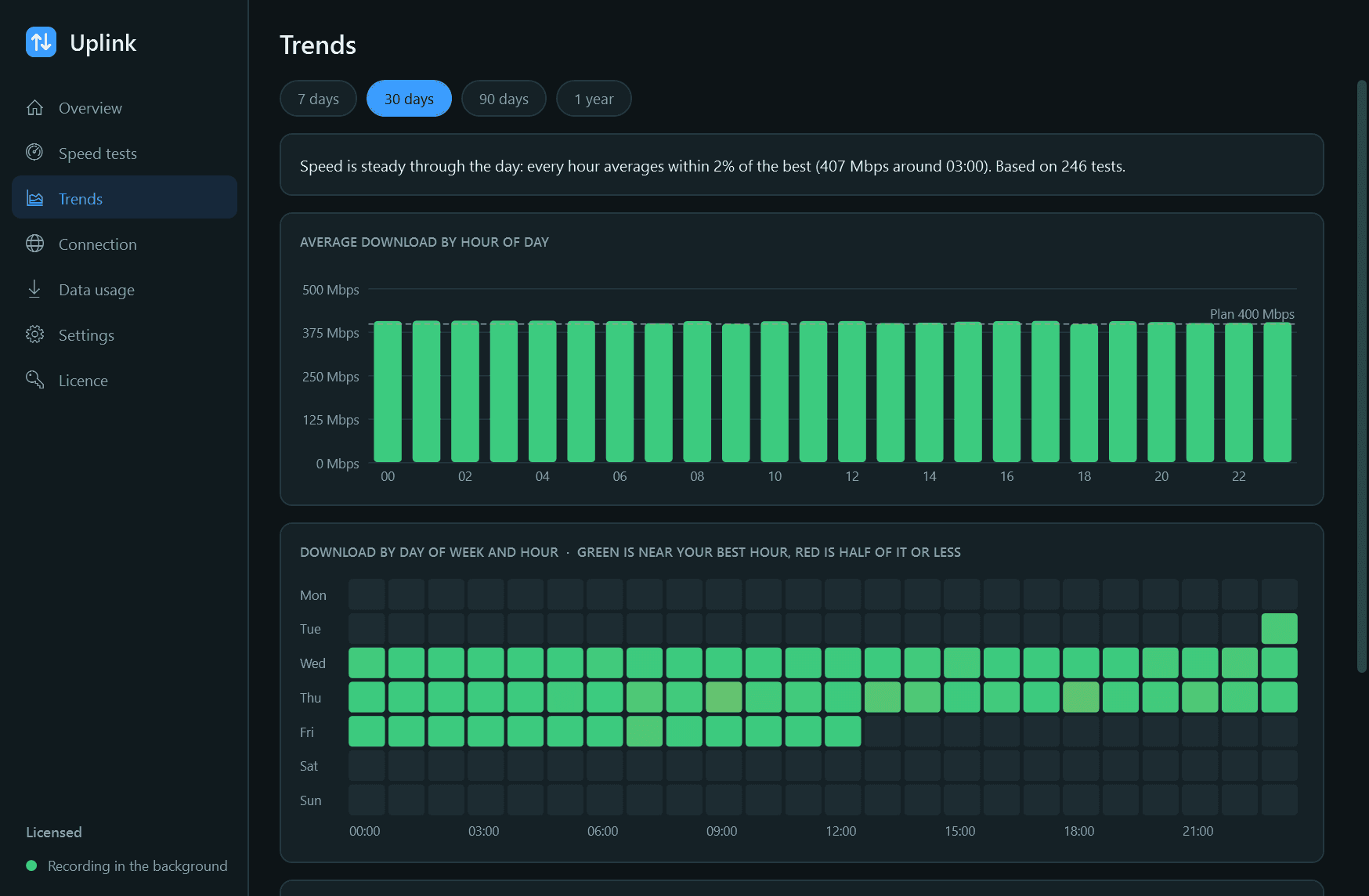Click the green recording status indicator
Screen dimensions: 1369x896
tap(31, 865)
